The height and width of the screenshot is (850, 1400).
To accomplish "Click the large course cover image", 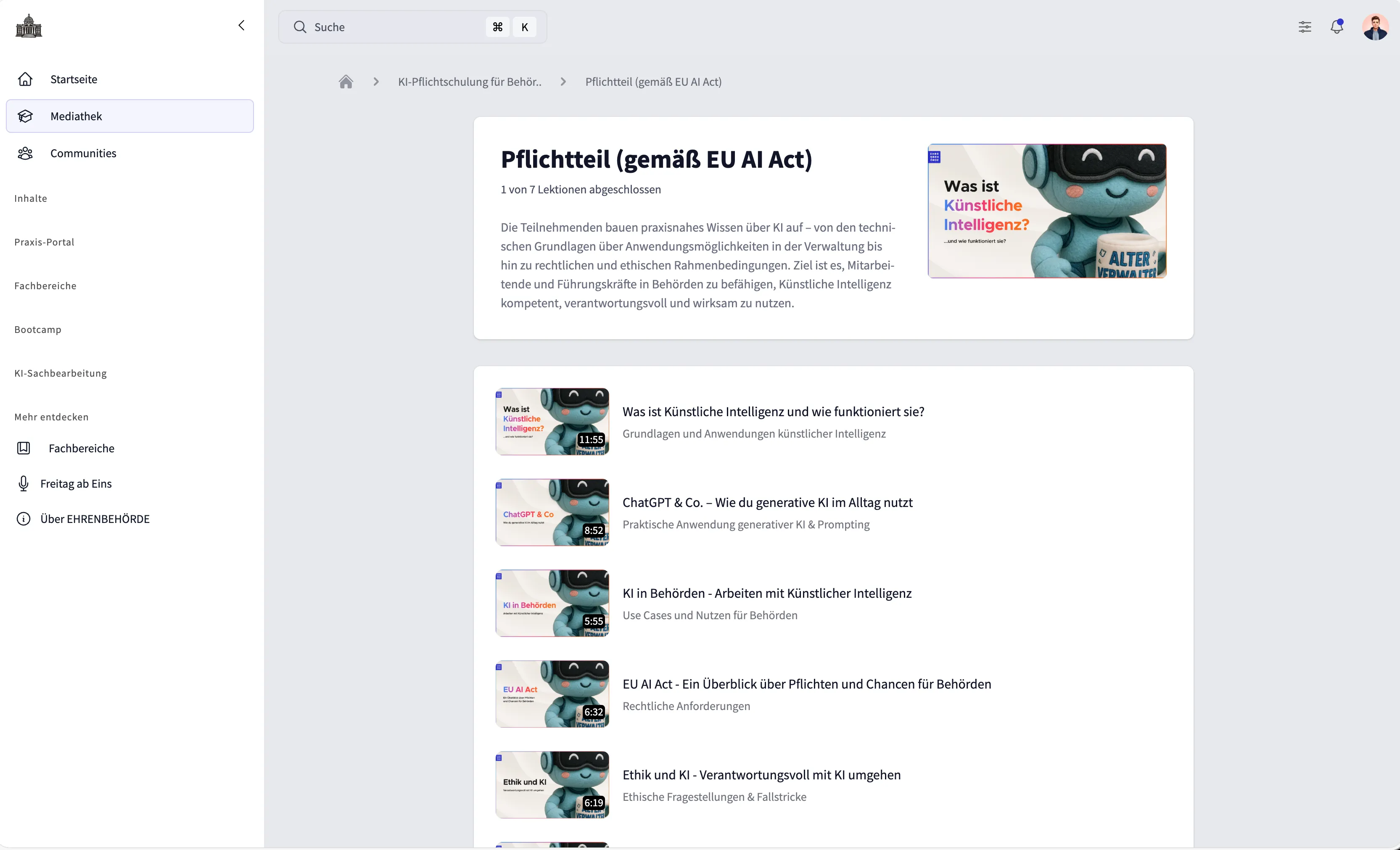I will (x=1046, y=211).
